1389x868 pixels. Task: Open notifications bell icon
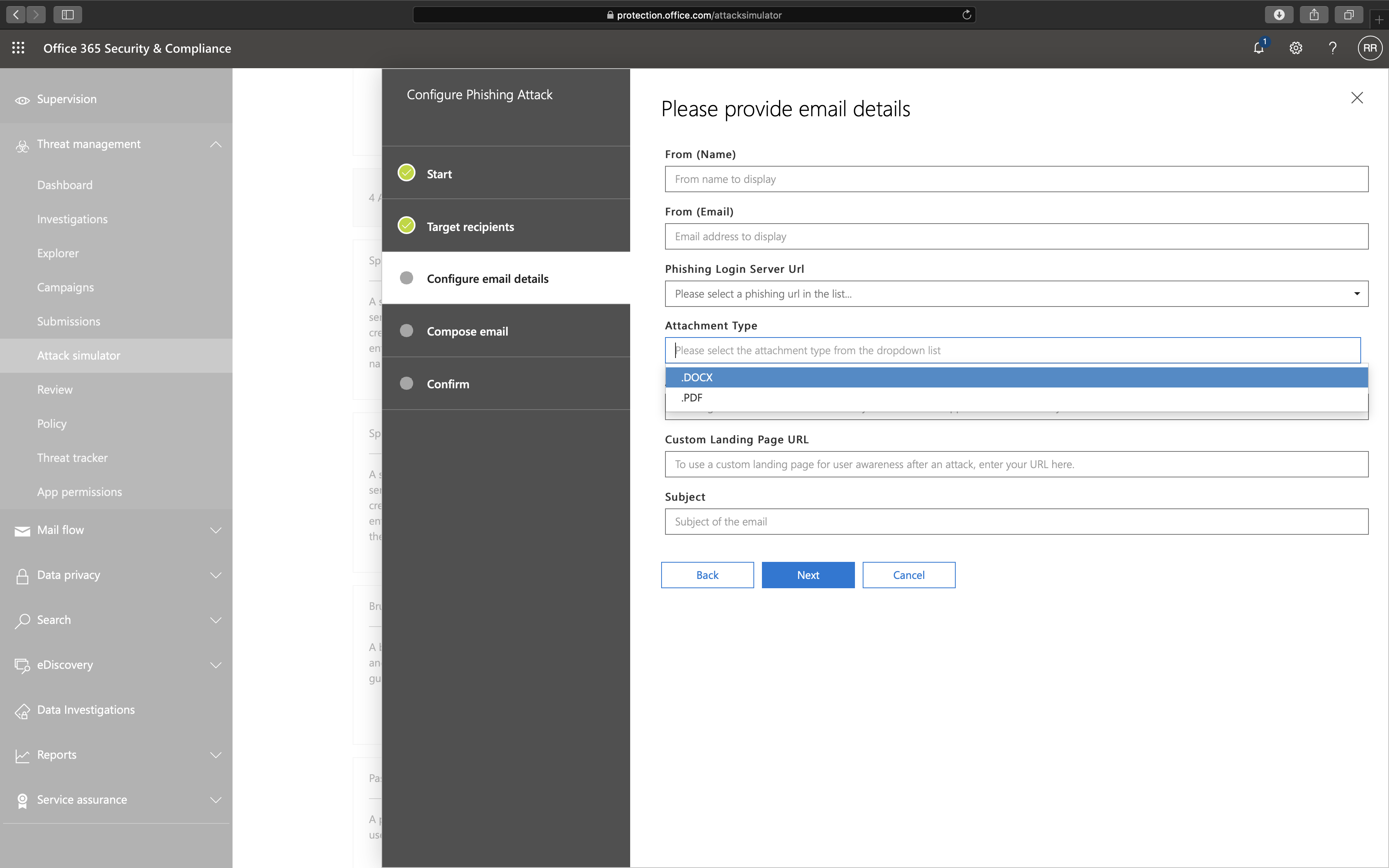pyautogui.click(x=1258, y=48)
